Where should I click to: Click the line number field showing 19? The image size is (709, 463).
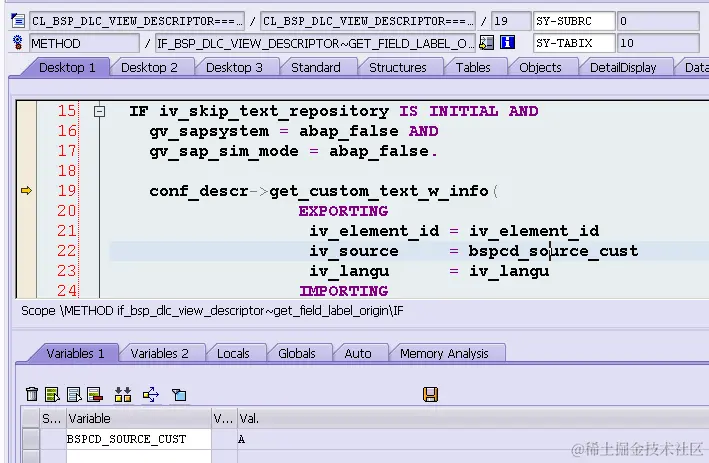tap(511, 21)
